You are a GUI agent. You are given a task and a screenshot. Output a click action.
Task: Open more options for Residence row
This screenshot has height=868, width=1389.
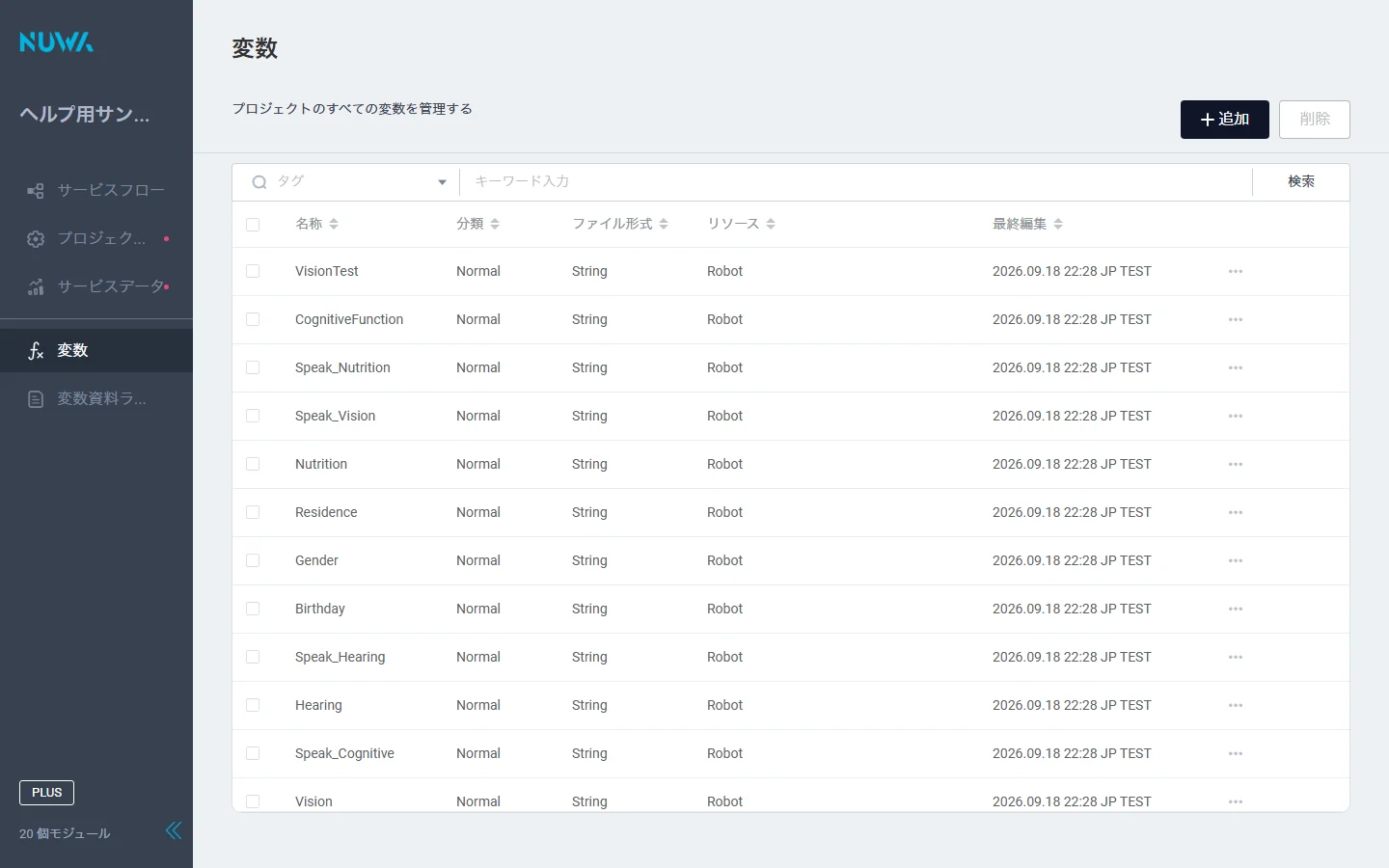click(1236, 512)
